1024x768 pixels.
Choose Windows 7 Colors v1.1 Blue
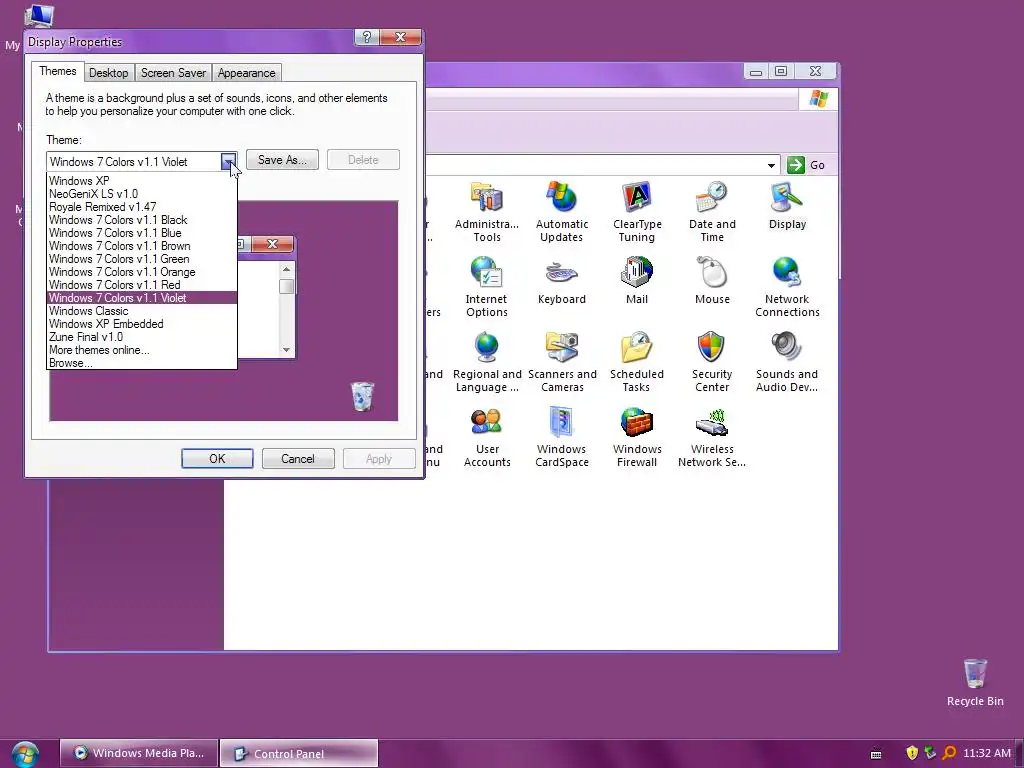(x=142, y=233)
